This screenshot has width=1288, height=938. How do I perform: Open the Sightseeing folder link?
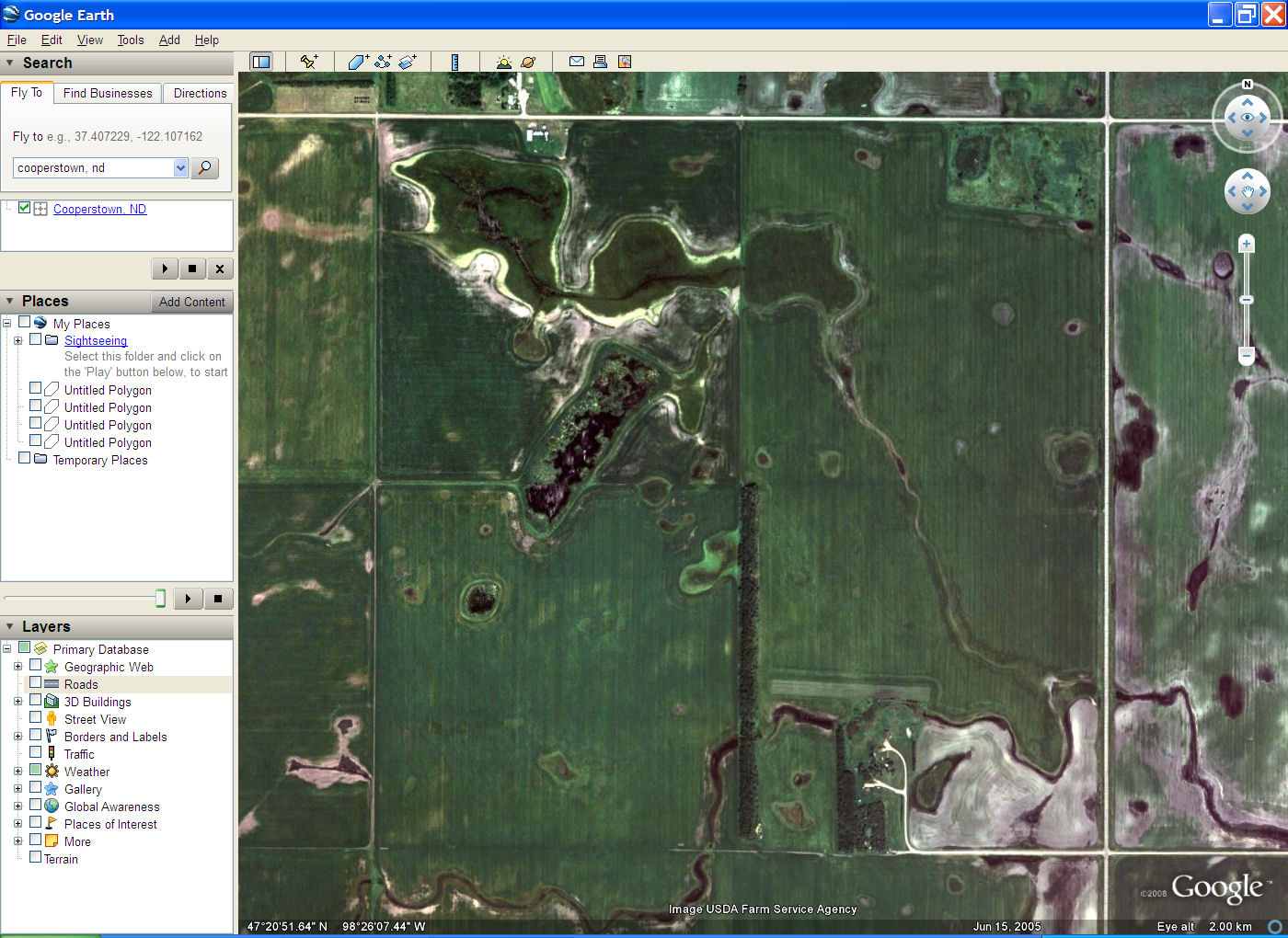tap(96, 340)
